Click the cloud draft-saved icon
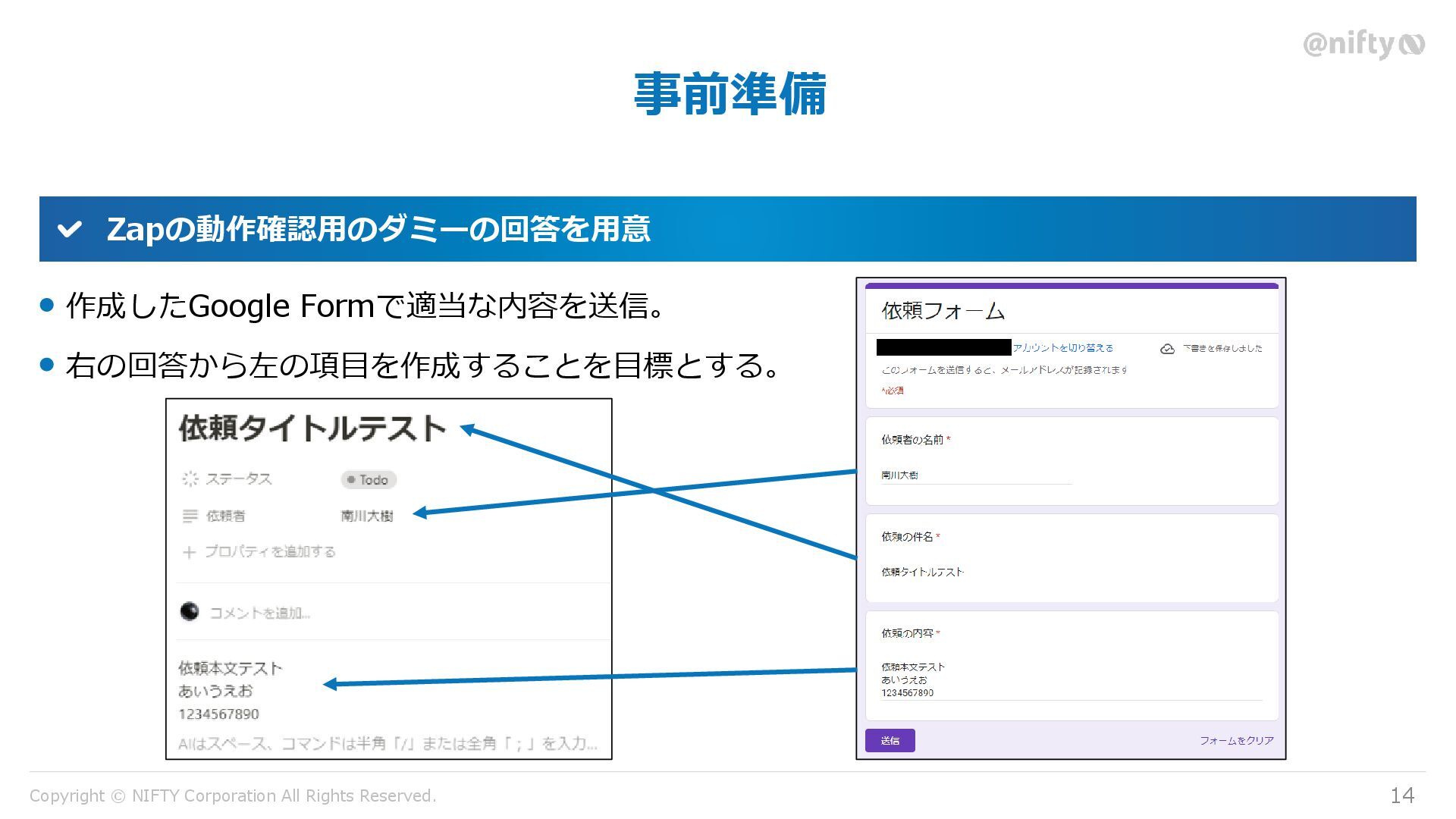Image resolution: width=1456 pixels, height=819 pixels. tap(1167, 349)
